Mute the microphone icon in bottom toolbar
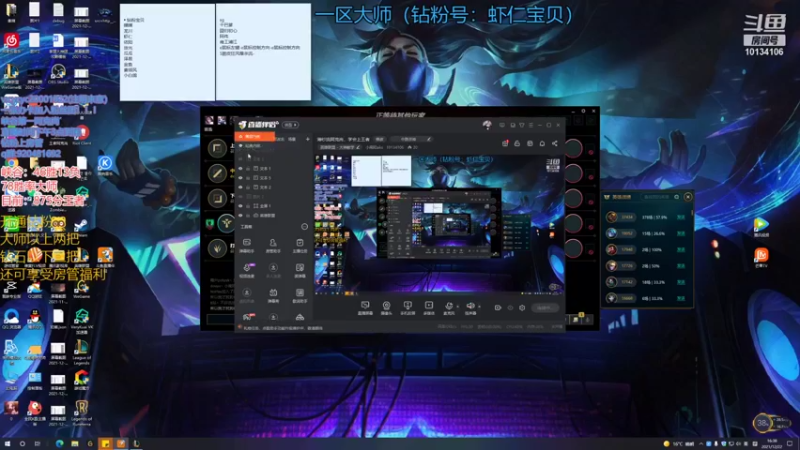The image size is (800, 450). click(x=449, y=306)
